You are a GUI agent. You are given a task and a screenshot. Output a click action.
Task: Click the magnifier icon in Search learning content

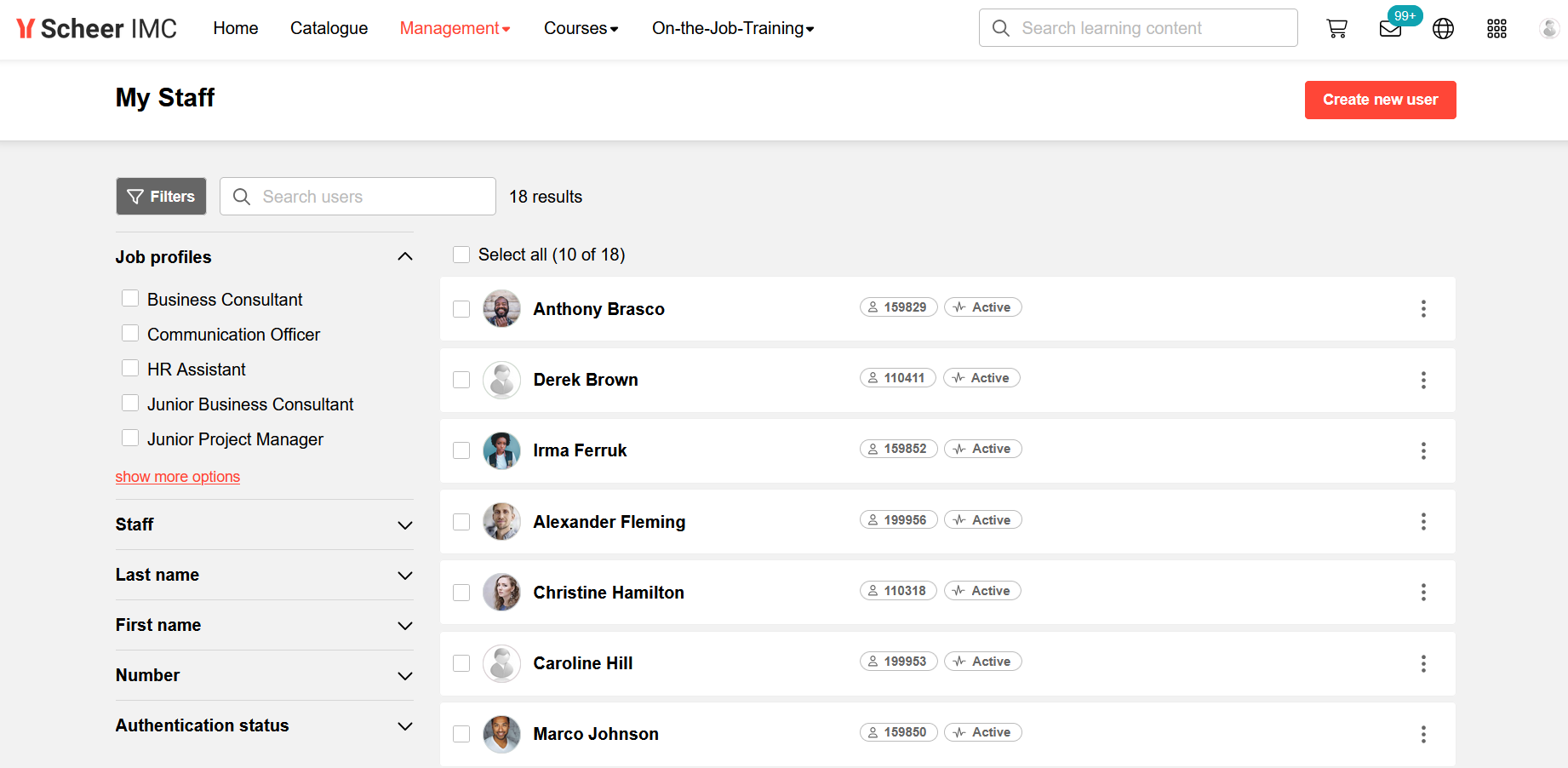click(x=1001, y=28)
